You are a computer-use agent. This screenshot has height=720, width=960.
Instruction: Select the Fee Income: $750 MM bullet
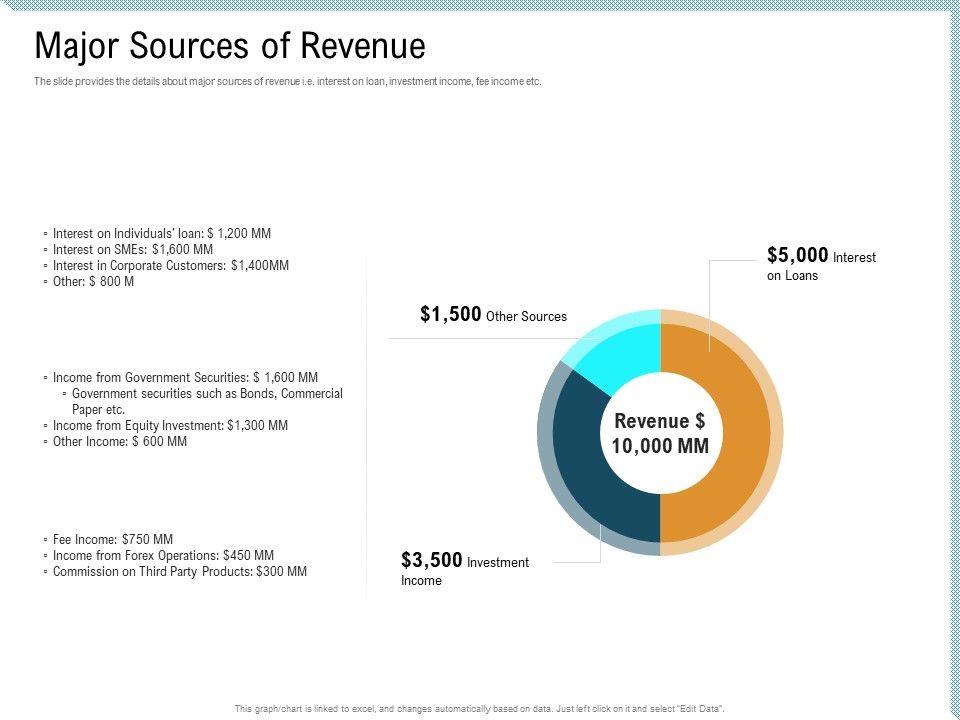point(112,539)
